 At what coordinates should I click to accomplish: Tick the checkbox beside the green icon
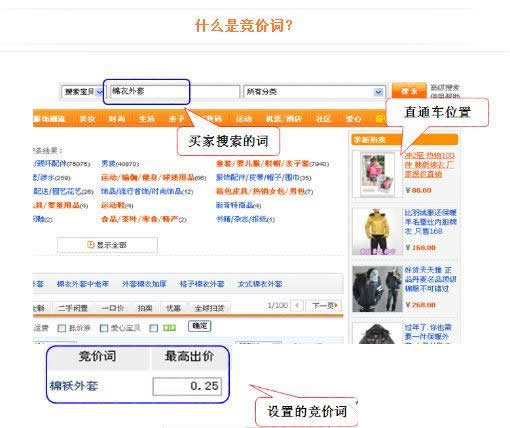tap(154, 328)
